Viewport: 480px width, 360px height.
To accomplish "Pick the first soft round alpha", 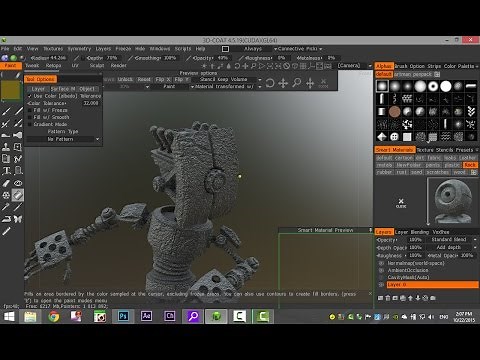I will pyautogui.click(x=382, y=86).
